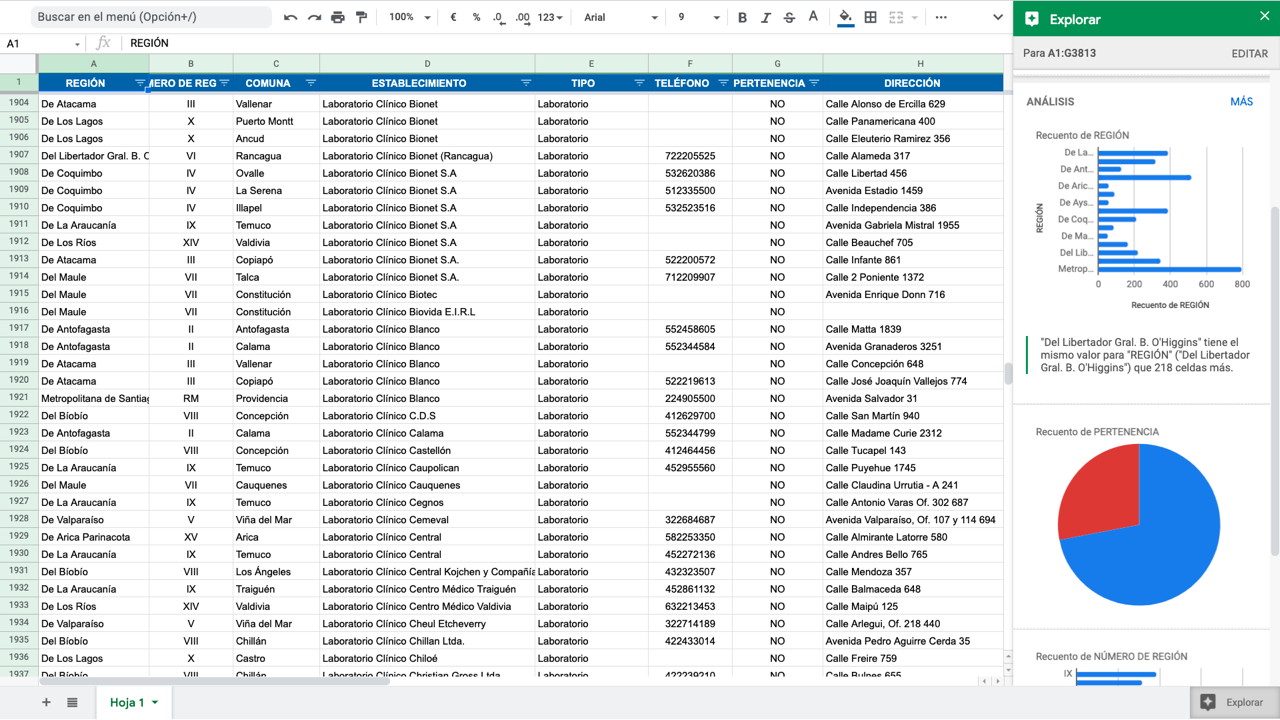Viewport: 1280px width, 720px height.
Task: Open the cell borders tool
Action: [871, 17]
